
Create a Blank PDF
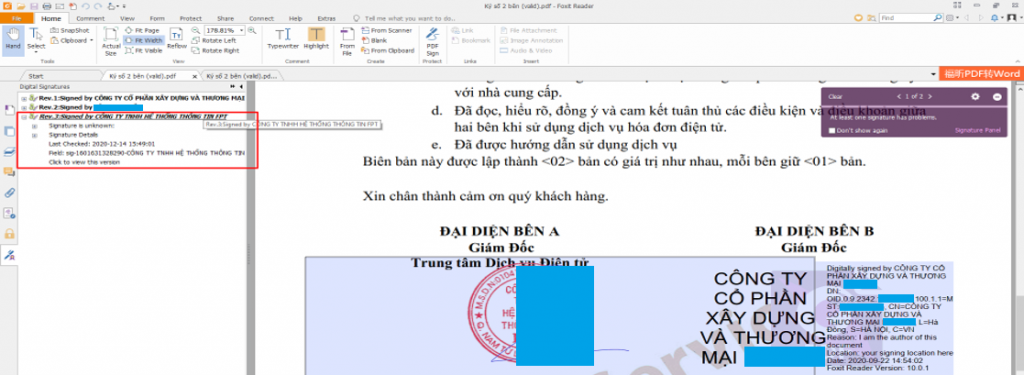[374, 41]
